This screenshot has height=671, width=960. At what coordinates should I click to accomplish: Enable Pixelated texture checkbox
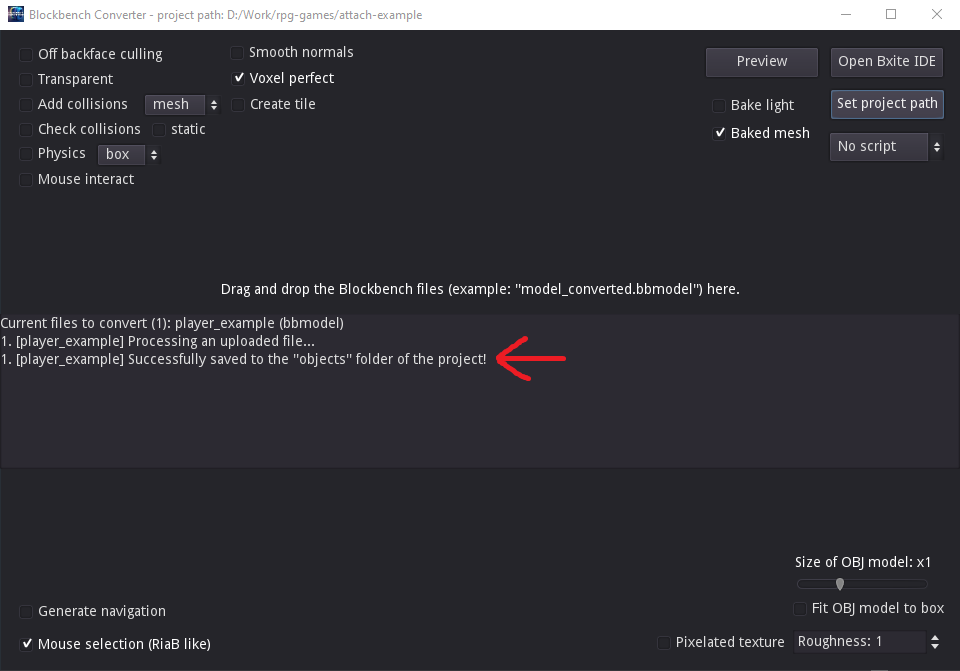point(664,643)
